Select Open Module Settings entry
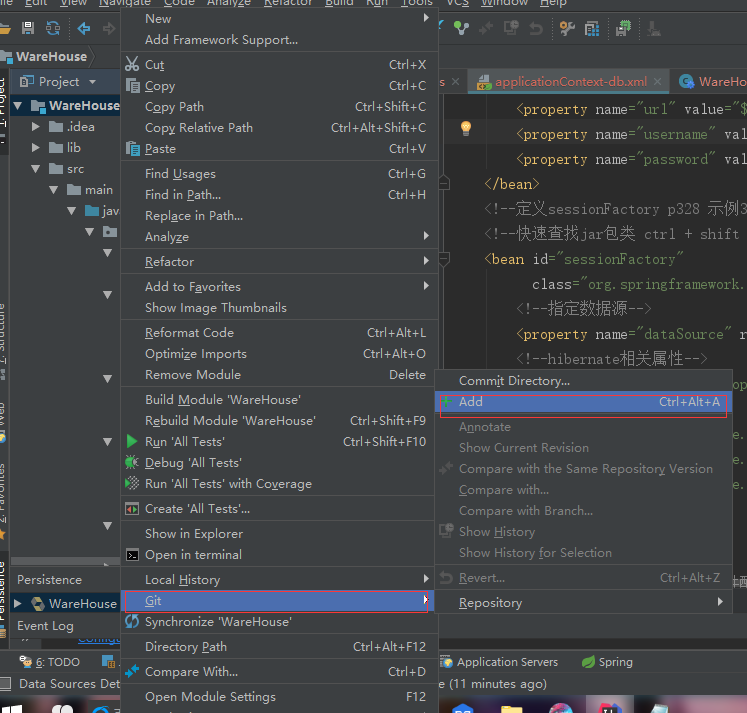This screenshot has width=747, height=713. (x=279, y=696)
